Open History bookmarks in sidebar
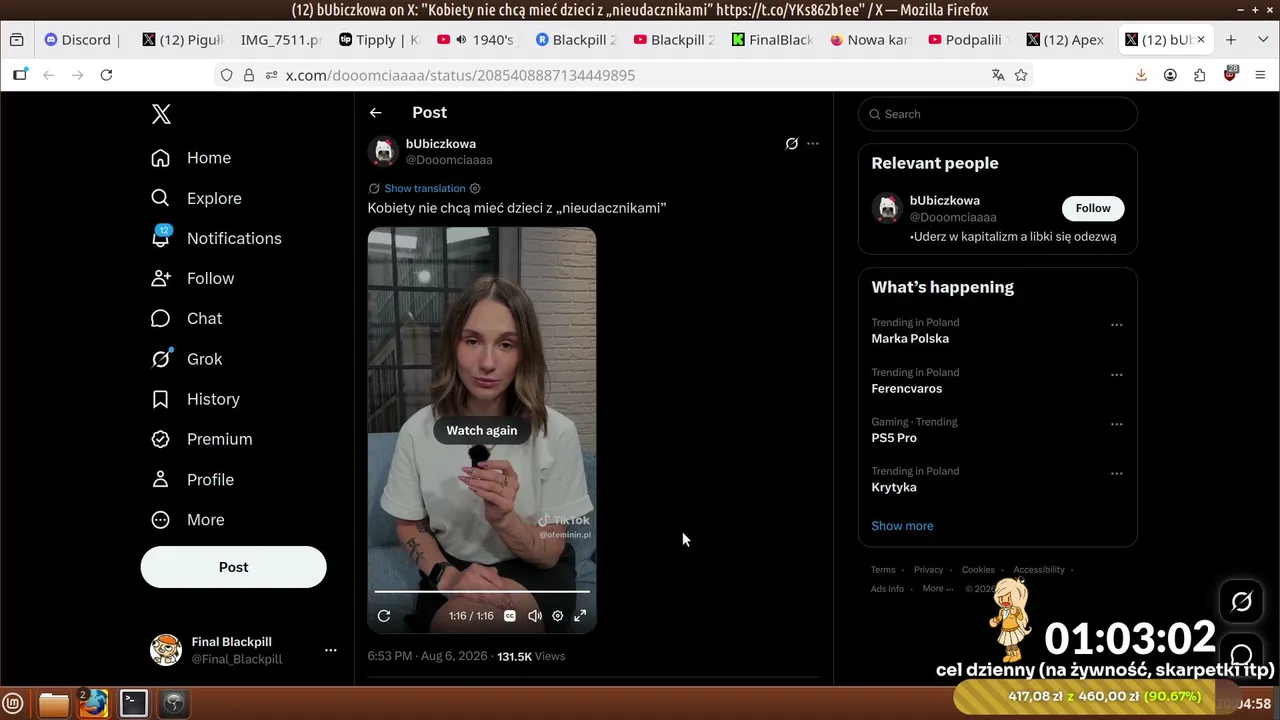The width and height of the screenshot is (1280, 720). (195, 399)
